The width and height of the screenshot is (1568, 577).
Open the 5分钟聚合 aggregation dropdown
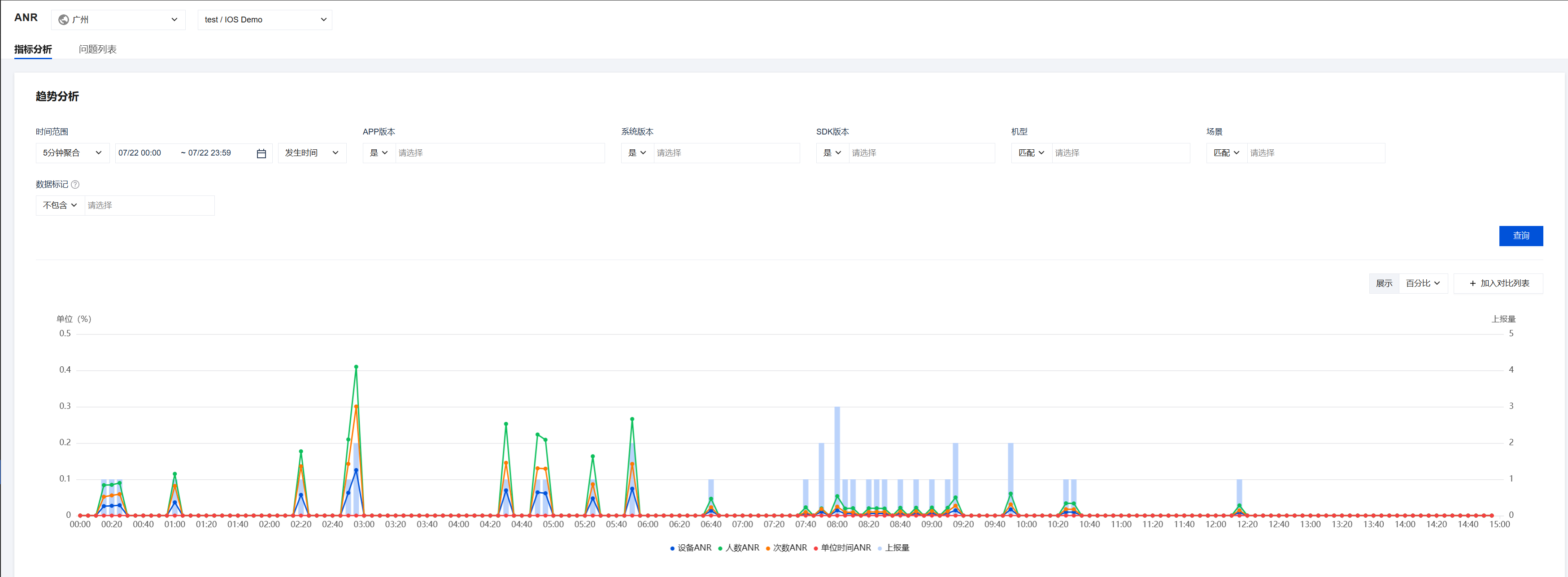coord(73,153)
